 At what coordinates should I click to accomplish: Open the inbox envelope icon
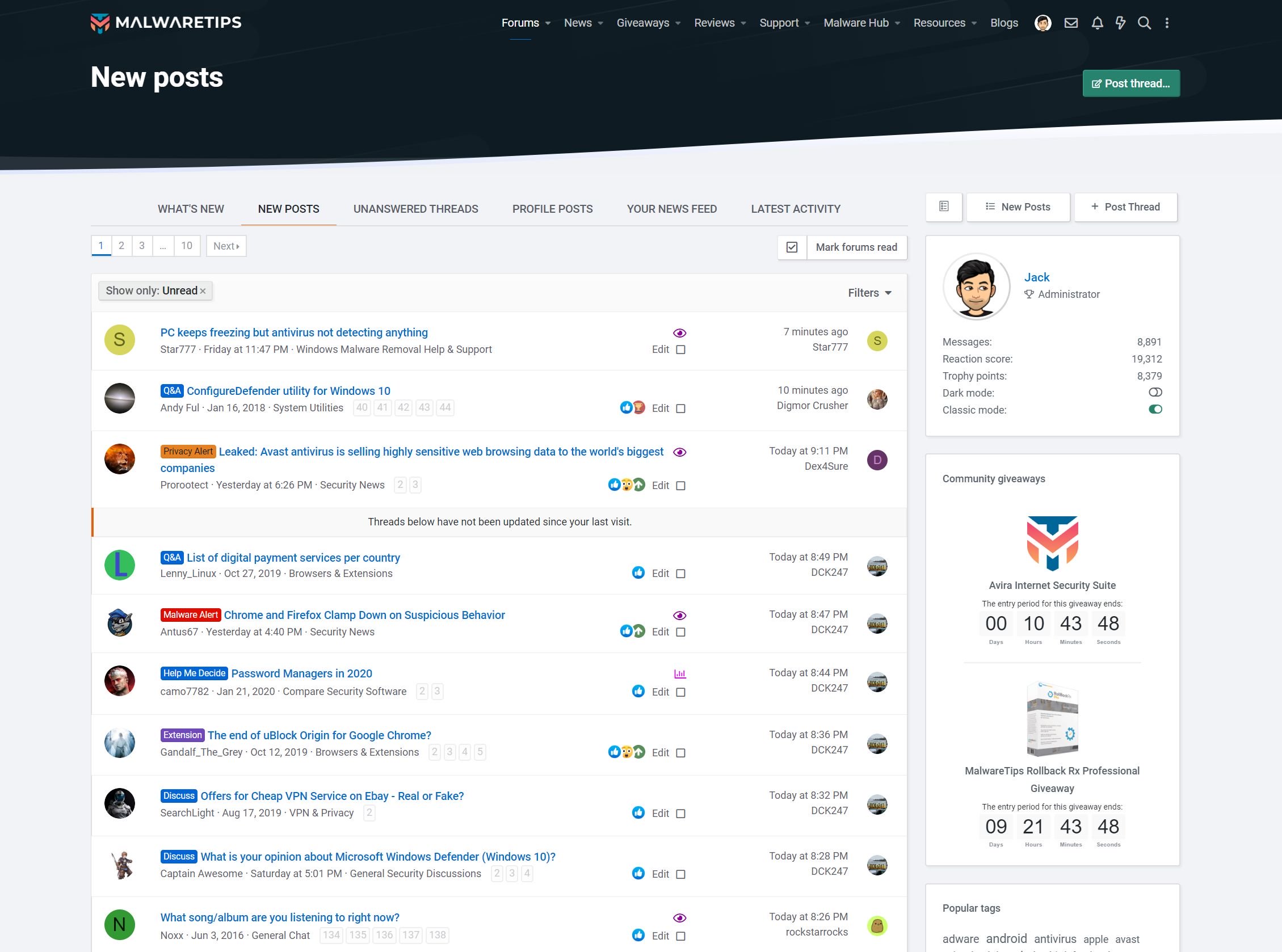pos(1070,23)
